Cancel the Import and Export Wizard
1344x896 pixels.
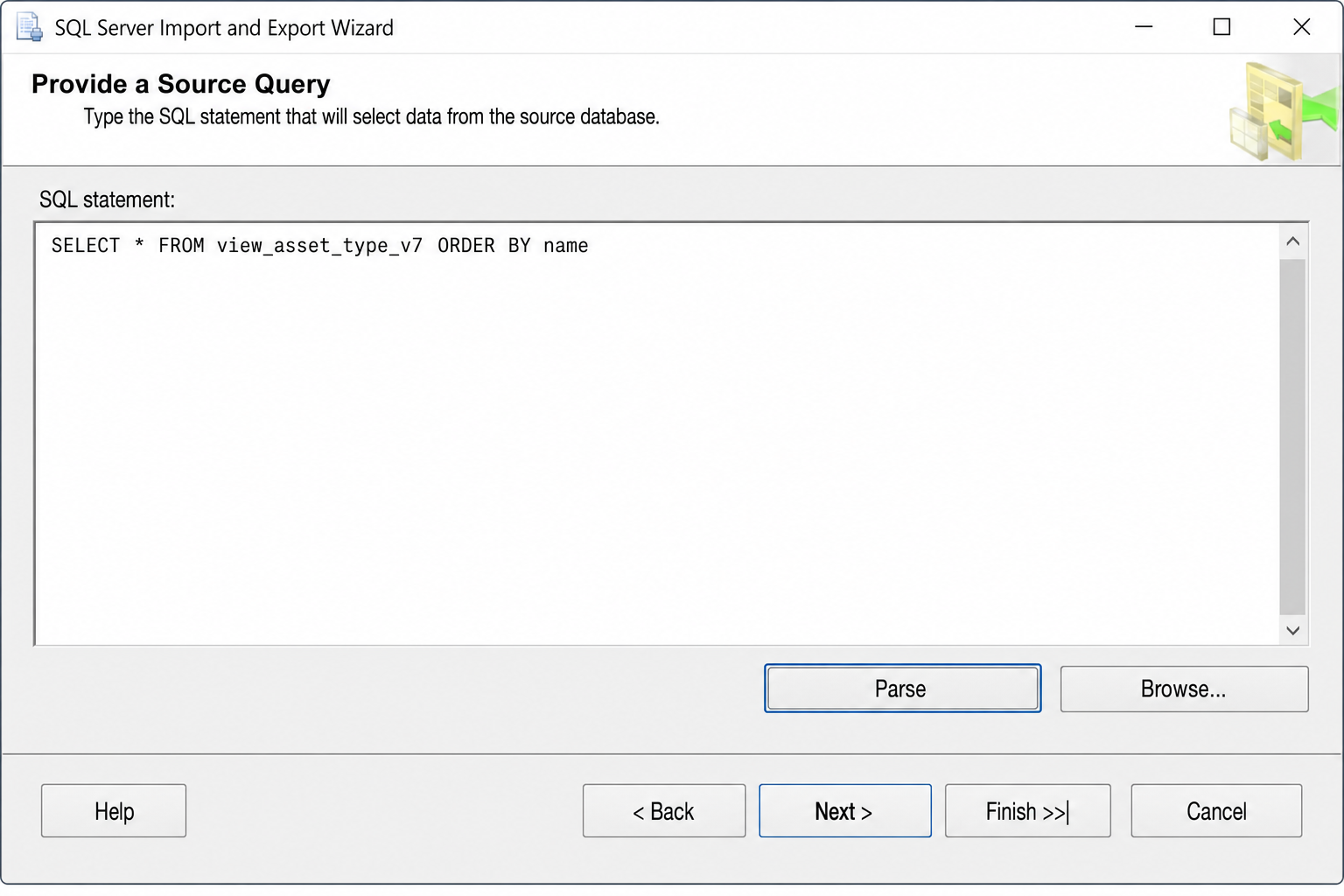[1216, 811]
